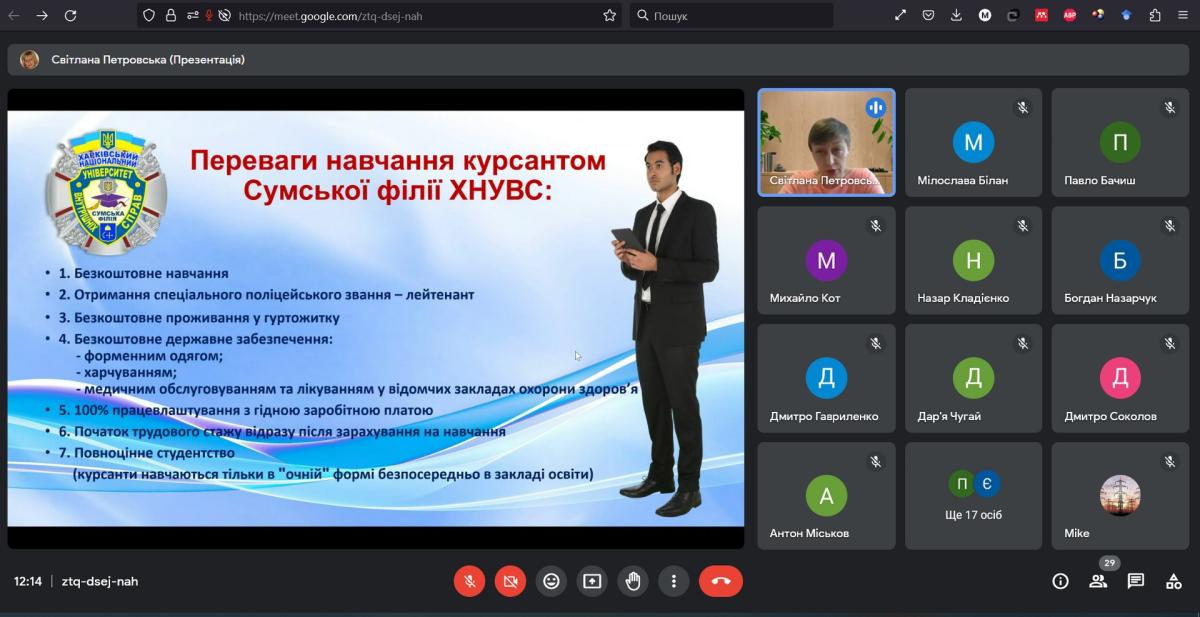
Task: Click the muted mic icon on Дар'я Чугай tile
Action: pyautogui.click(x=1022, y=344)
